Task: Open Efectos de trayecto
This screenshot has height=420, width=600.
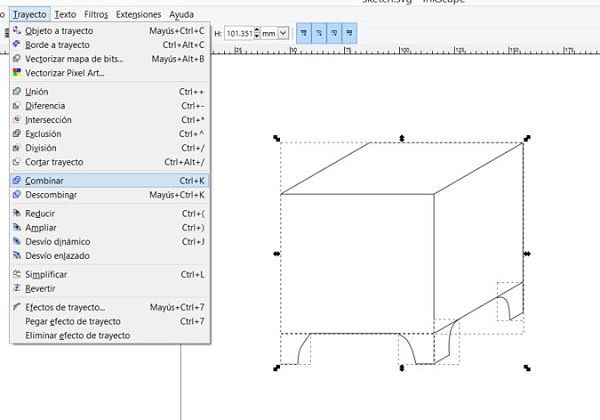Action: (x=110, y=307)
